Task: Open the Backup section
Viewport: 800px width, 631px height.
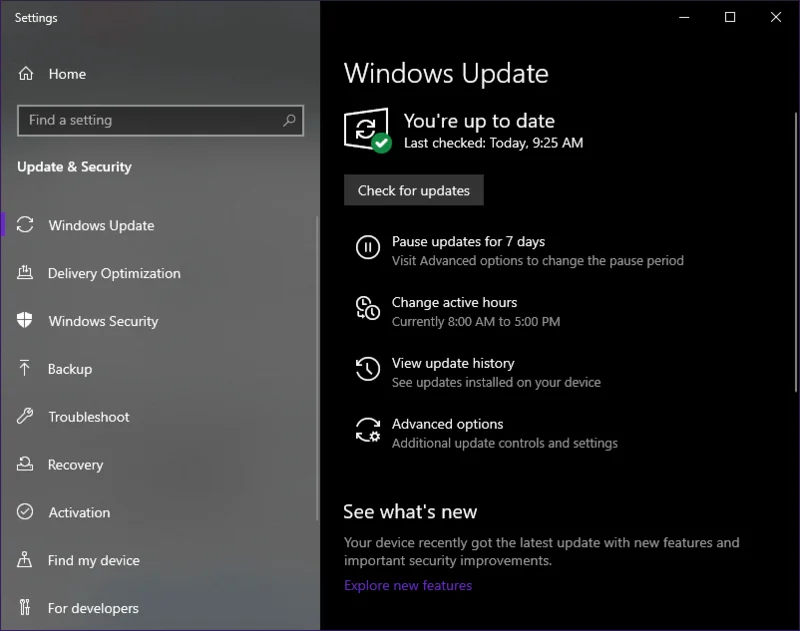Action: pyautogui.click(x=70, y=369)
